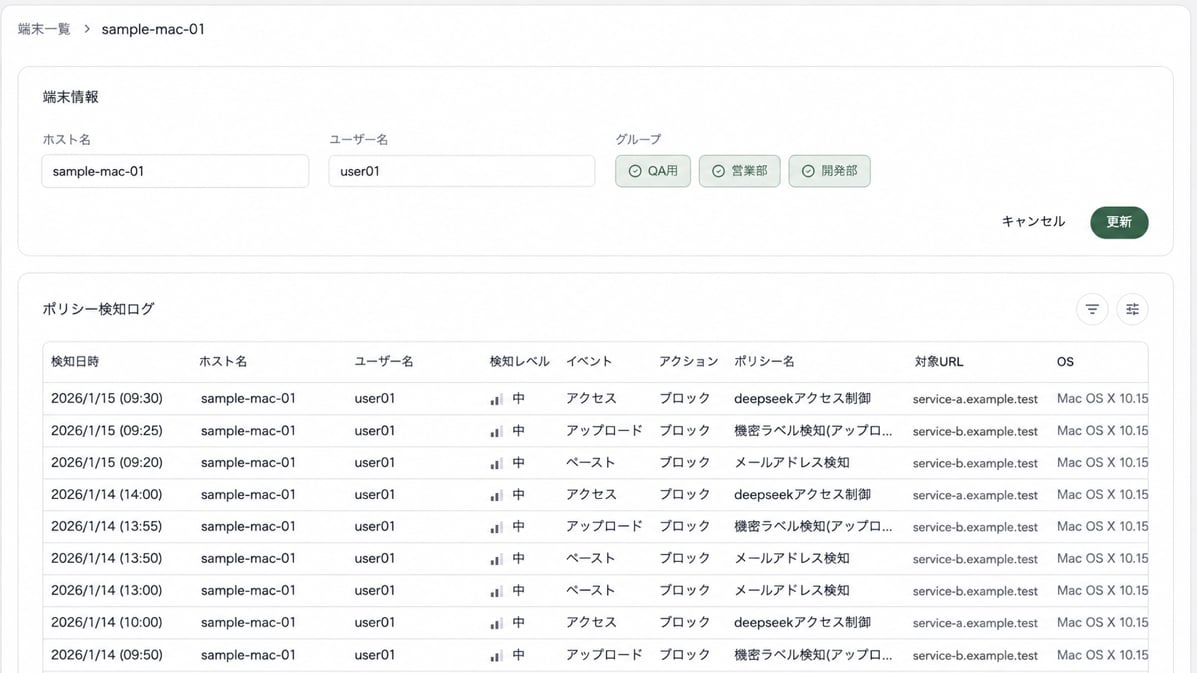Screen dimensions: 1197x673
Task: Click ブロック action in 13:00 row
Action: pos(685,591)
